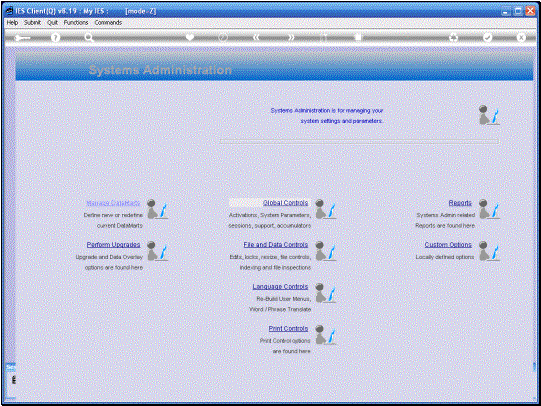Open the Commands menu
The height and width of the screenshot is (406, 541).
click(108, 22)
